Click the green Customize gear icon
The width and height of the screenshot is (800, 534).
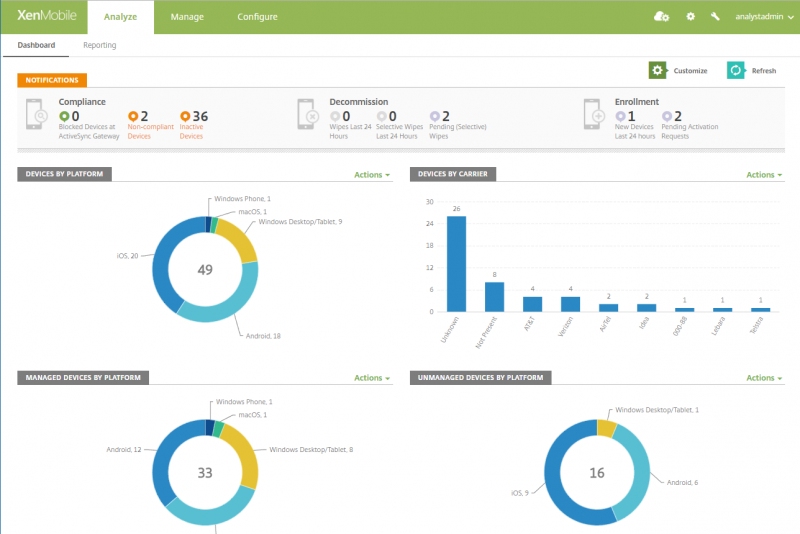657,70
